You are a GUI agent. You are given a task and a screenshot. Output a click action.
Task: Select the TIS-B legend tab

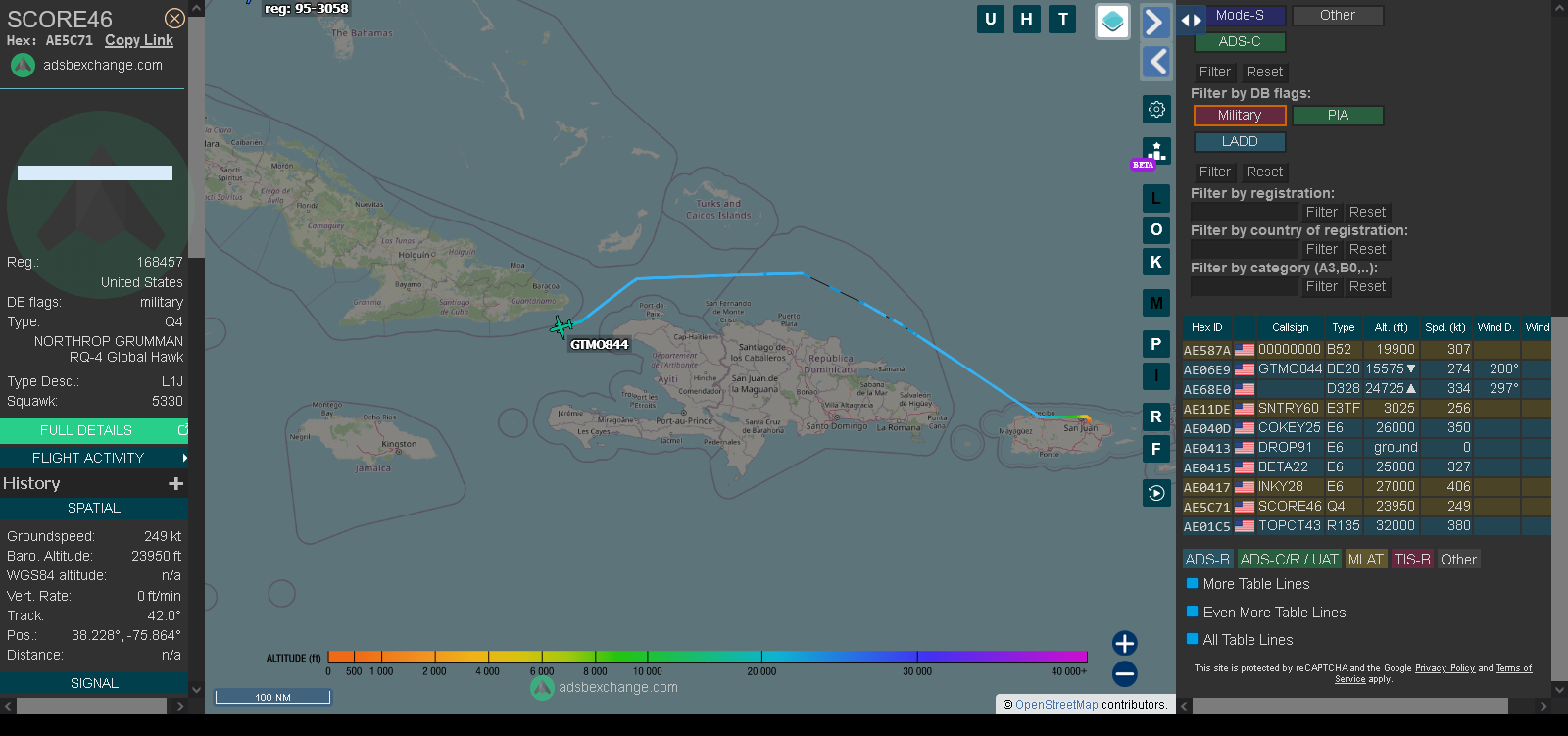[1412, 560]
